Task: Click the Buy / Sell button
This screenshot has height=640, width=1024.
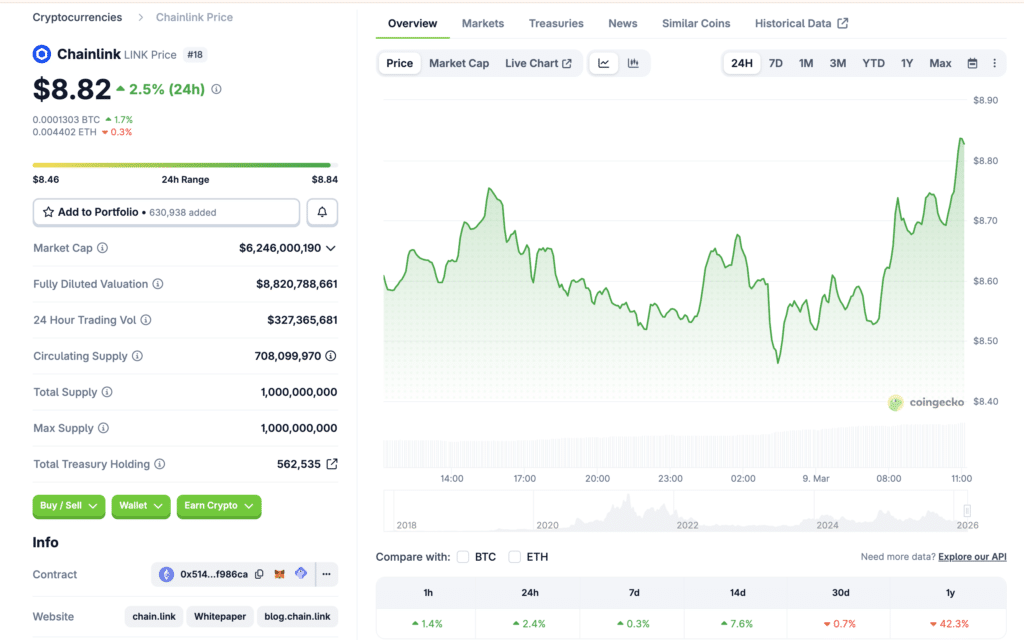Action: click(x=68, y=506)
